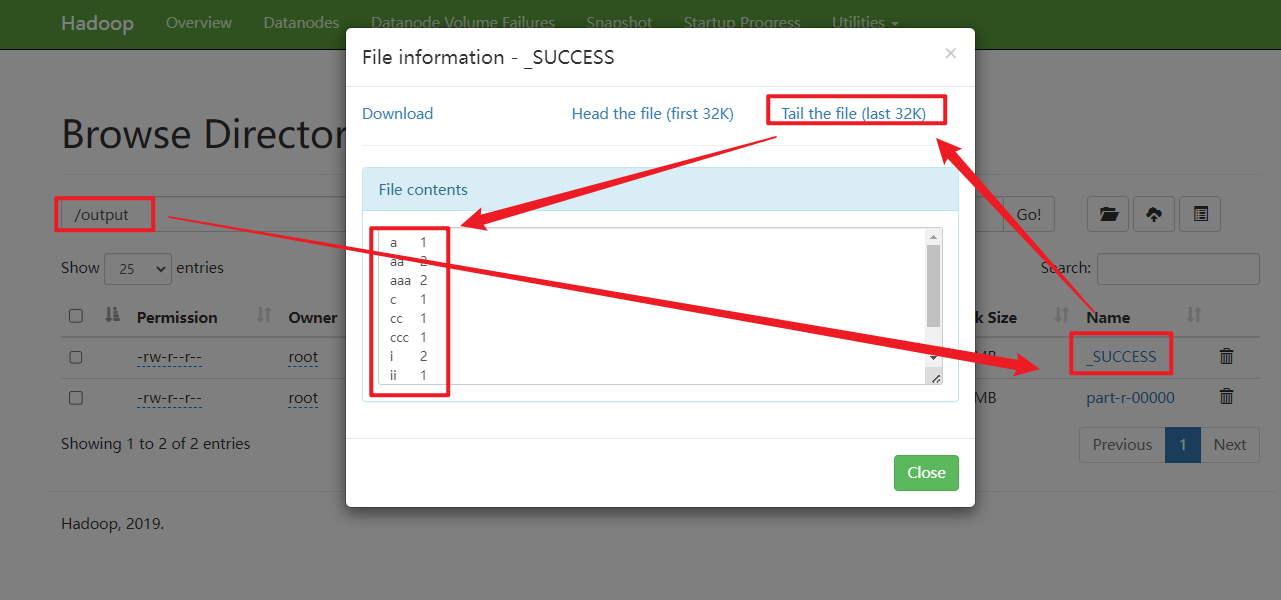This screenshot has width=1281, height=600.
Task: Select page 1 in the pagination
Action: tap(1183, 445)
